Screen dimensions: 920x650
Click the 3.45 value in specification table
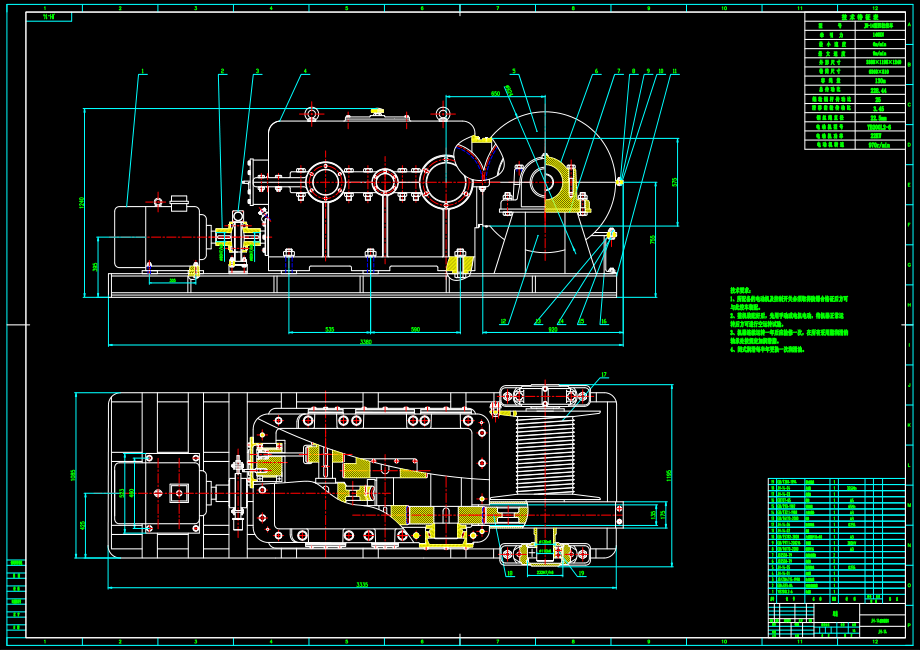(878, 109)
